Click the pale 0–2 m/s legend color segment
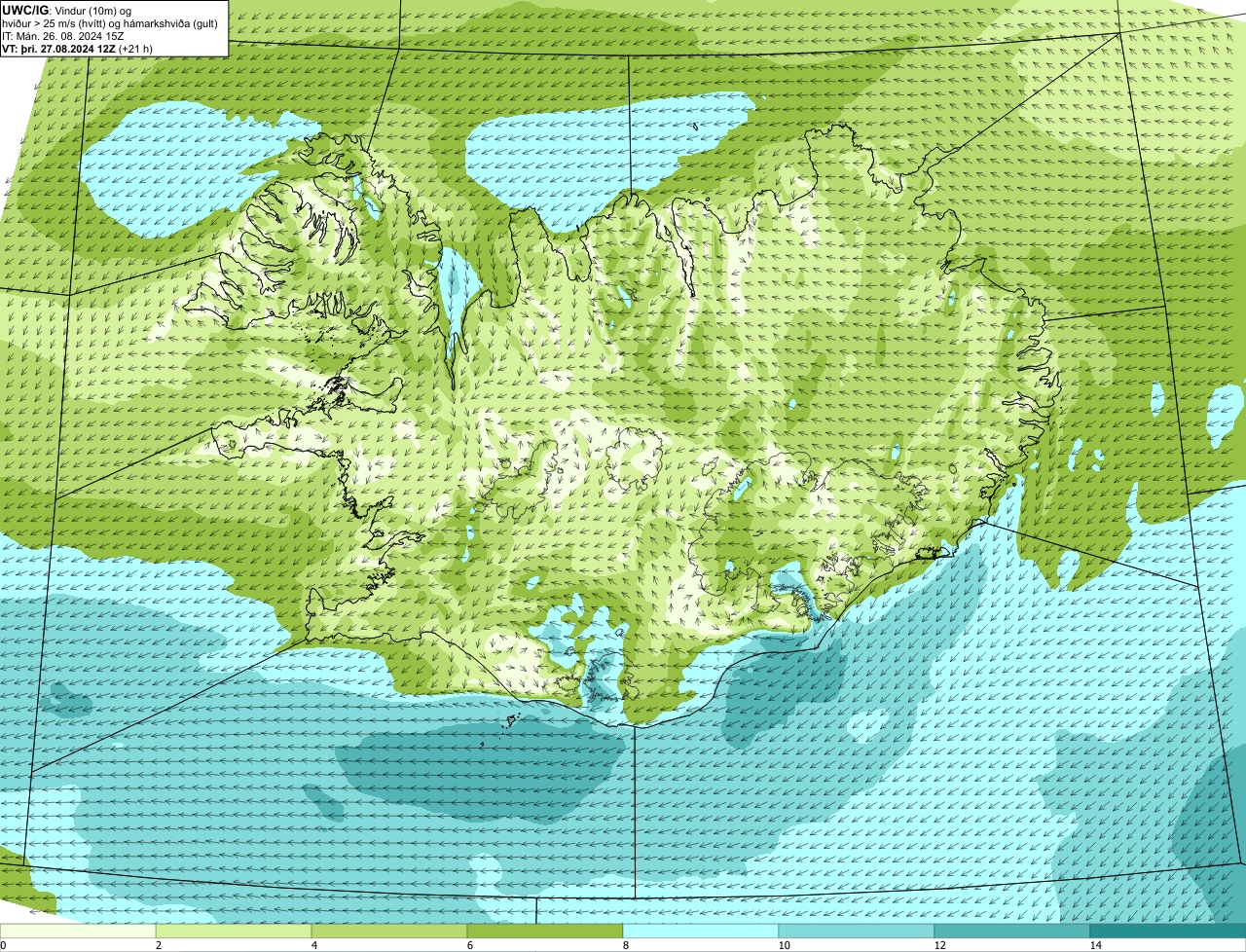This screenshot has height=952, width=1246. click(78, 931)
